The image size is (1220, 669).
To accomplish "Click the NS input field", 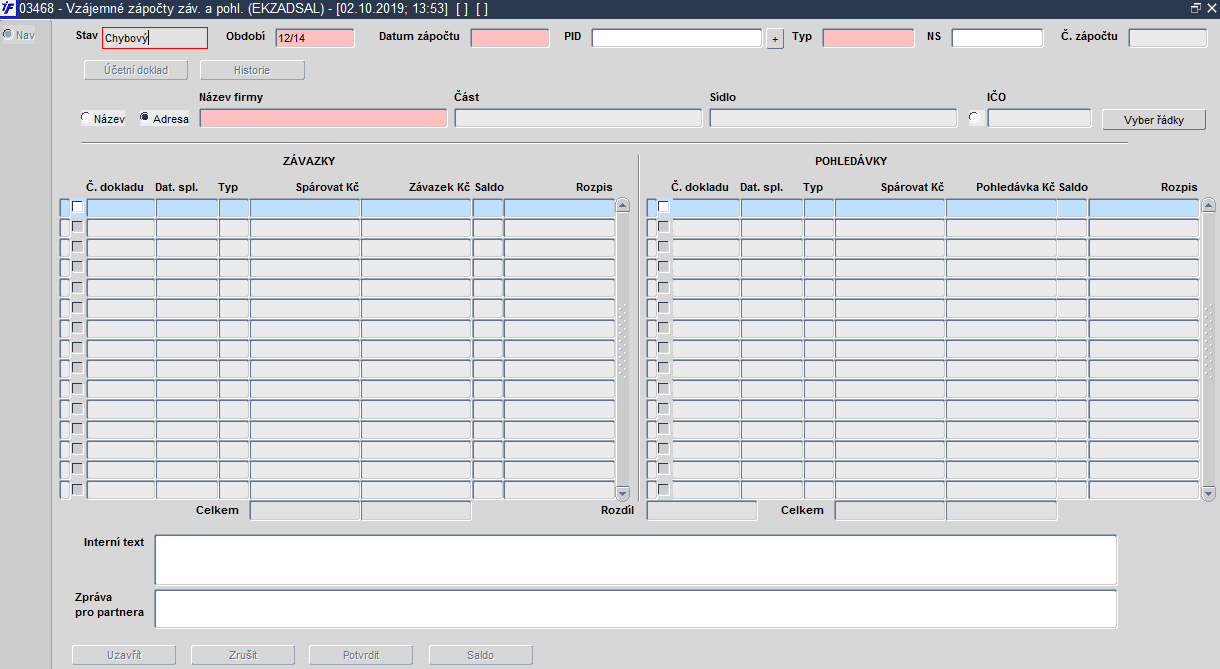I will point(997,38).
